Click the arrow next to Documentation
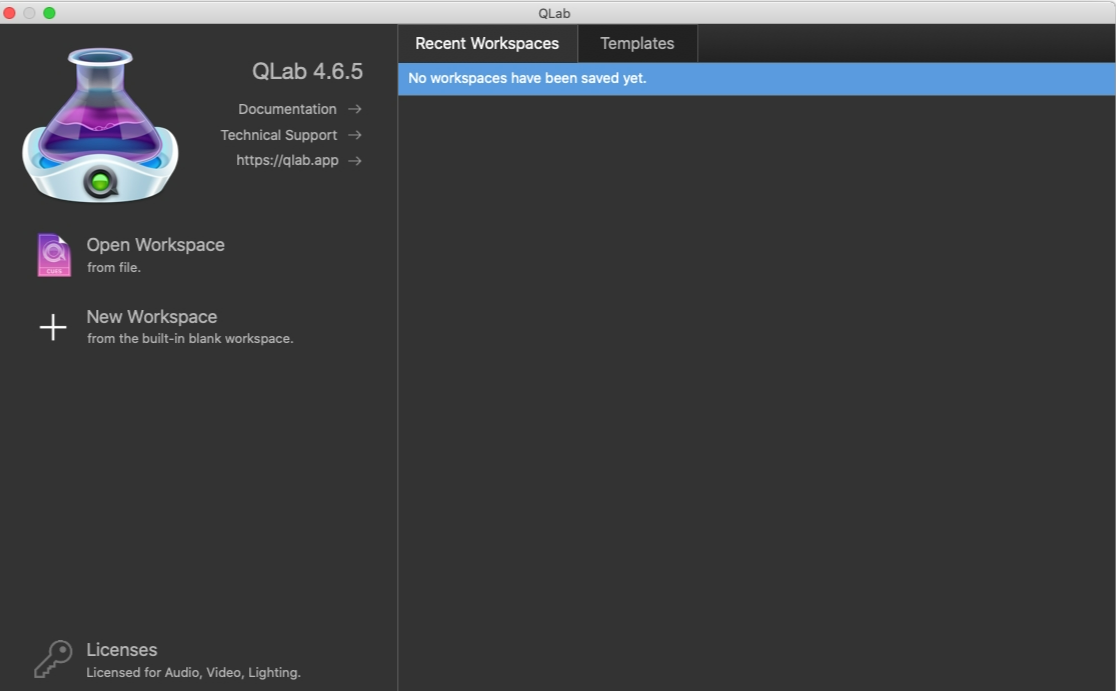1116x691 pixels. pos(354,109)
